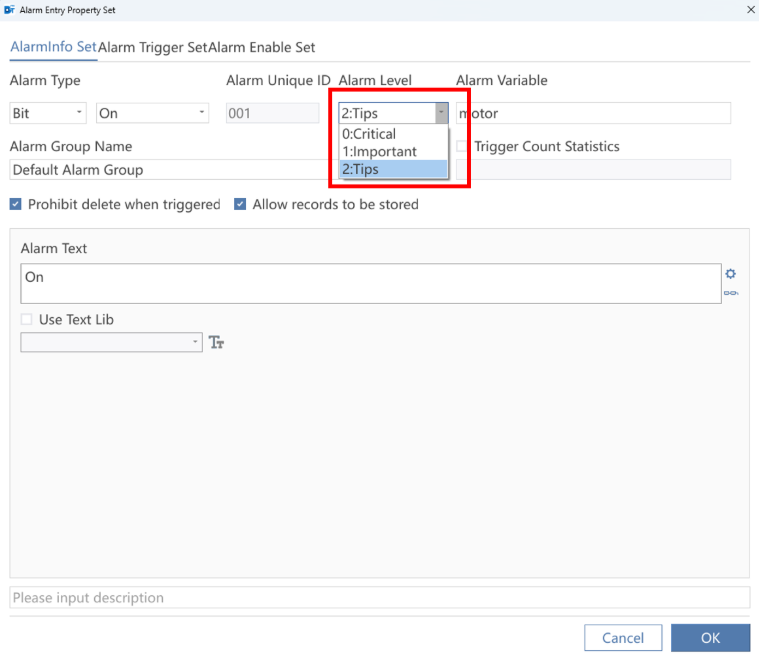
Task: Confirm with the OK button
Action: pyautogui.click(x=711, y=638)
